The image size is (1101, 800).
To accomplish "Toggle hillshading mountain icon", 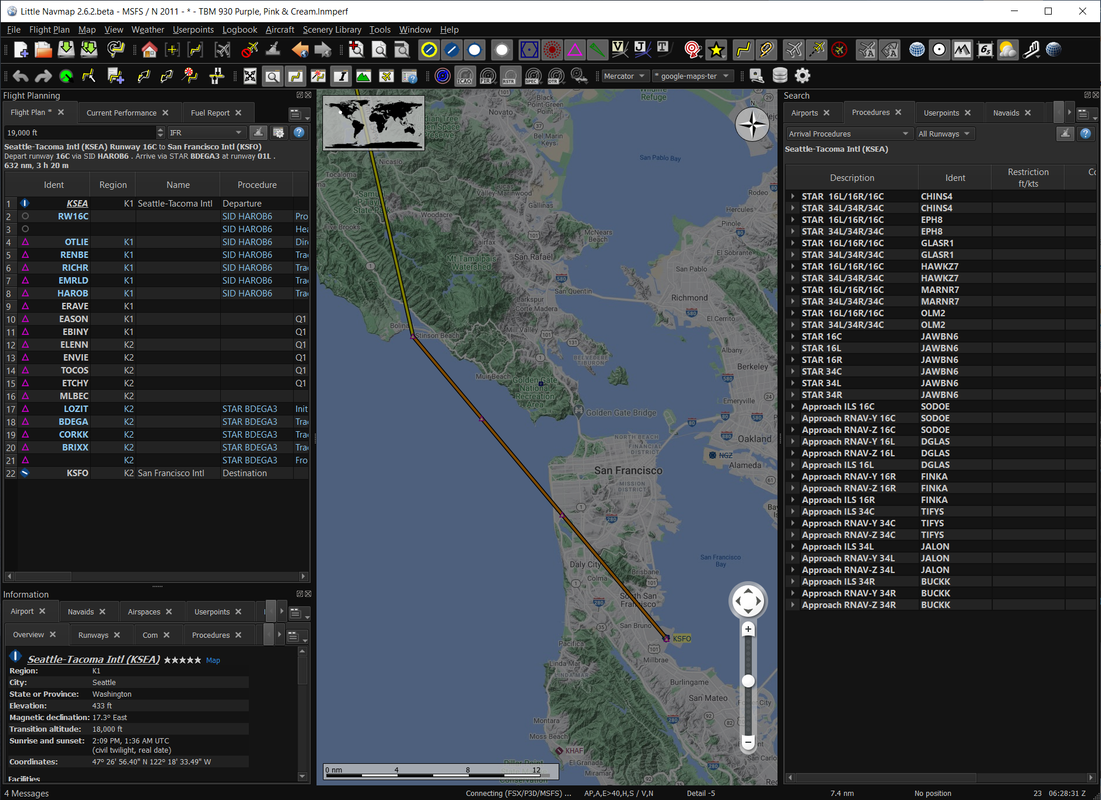I will click(962, 50).
